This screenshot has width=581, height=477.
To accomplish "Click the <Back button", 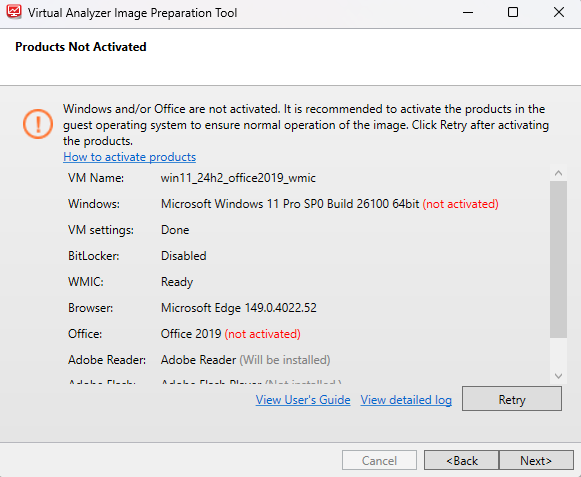I will [x=462, y=460].
